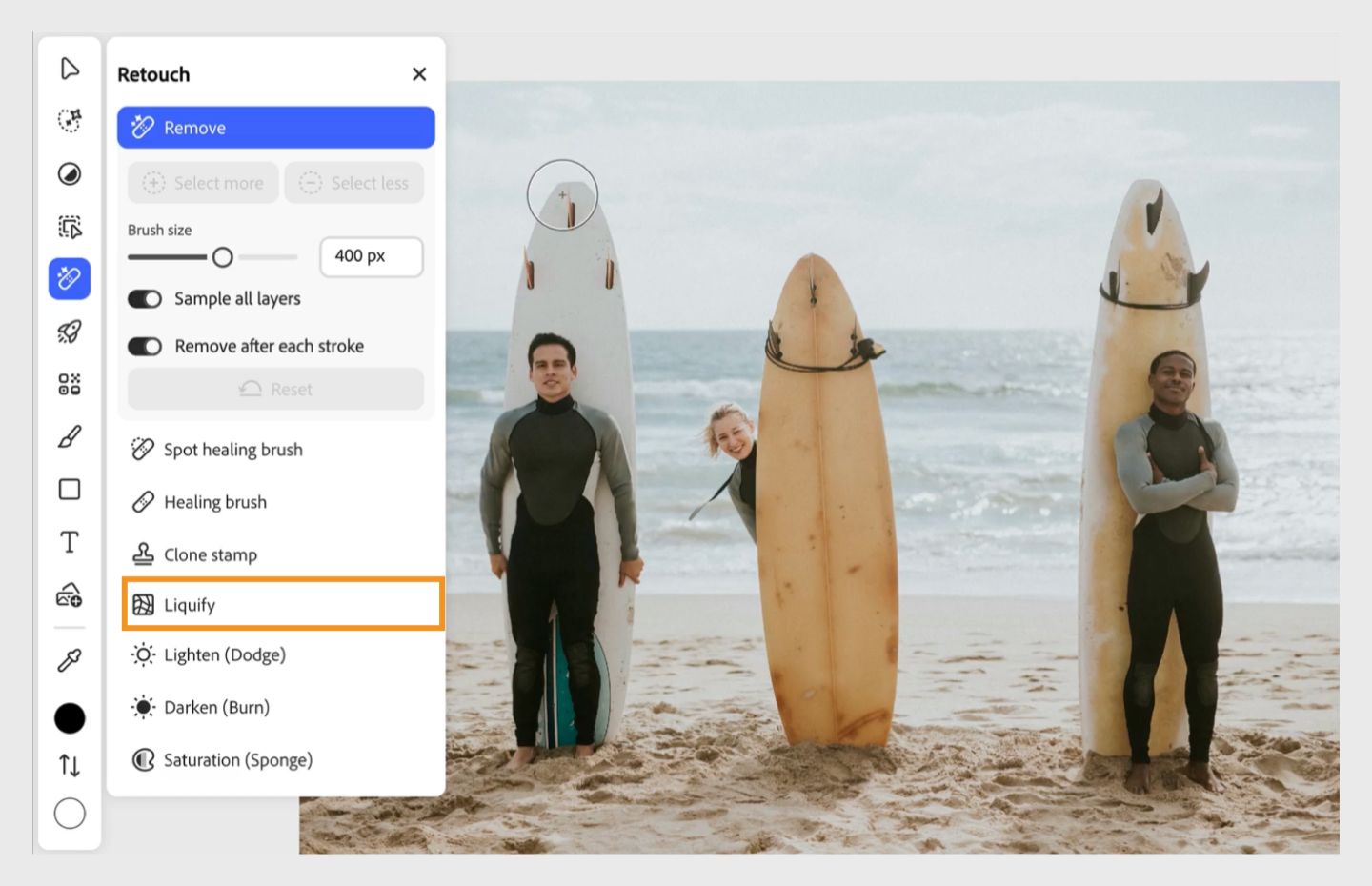The width and height of the screenshot is (1372, 886).
Task: Select the Shape tool rectangle icon
Action: (68, 489)
